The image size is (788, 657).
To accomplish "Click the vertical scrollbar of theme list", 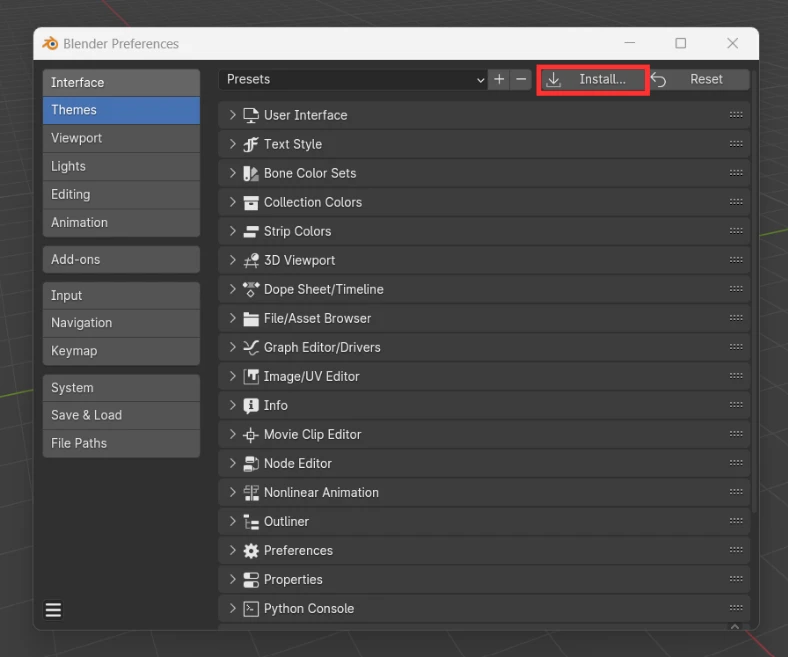I will (x=755, y=292).
